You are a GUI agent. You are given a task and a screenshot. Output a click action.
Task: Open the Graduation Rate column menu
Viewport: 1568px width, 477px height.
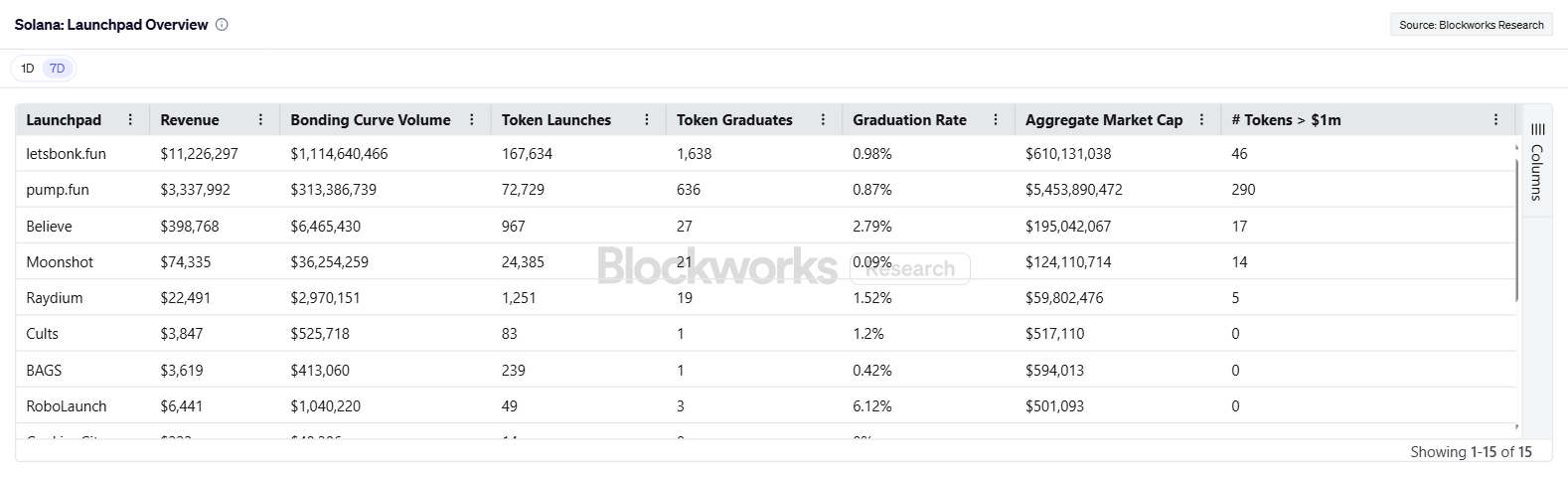(996, 119)
